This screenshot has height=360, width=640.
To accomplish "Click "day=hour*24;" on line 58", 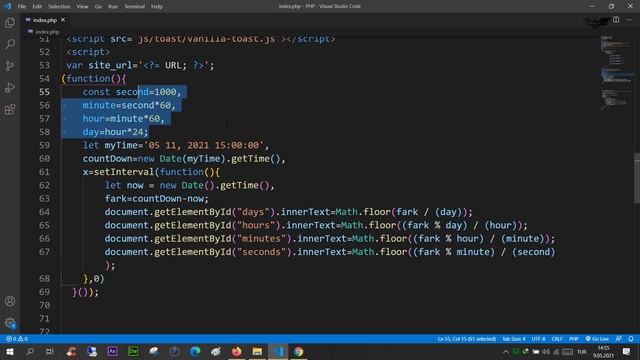I will click(x=116, y=132).
